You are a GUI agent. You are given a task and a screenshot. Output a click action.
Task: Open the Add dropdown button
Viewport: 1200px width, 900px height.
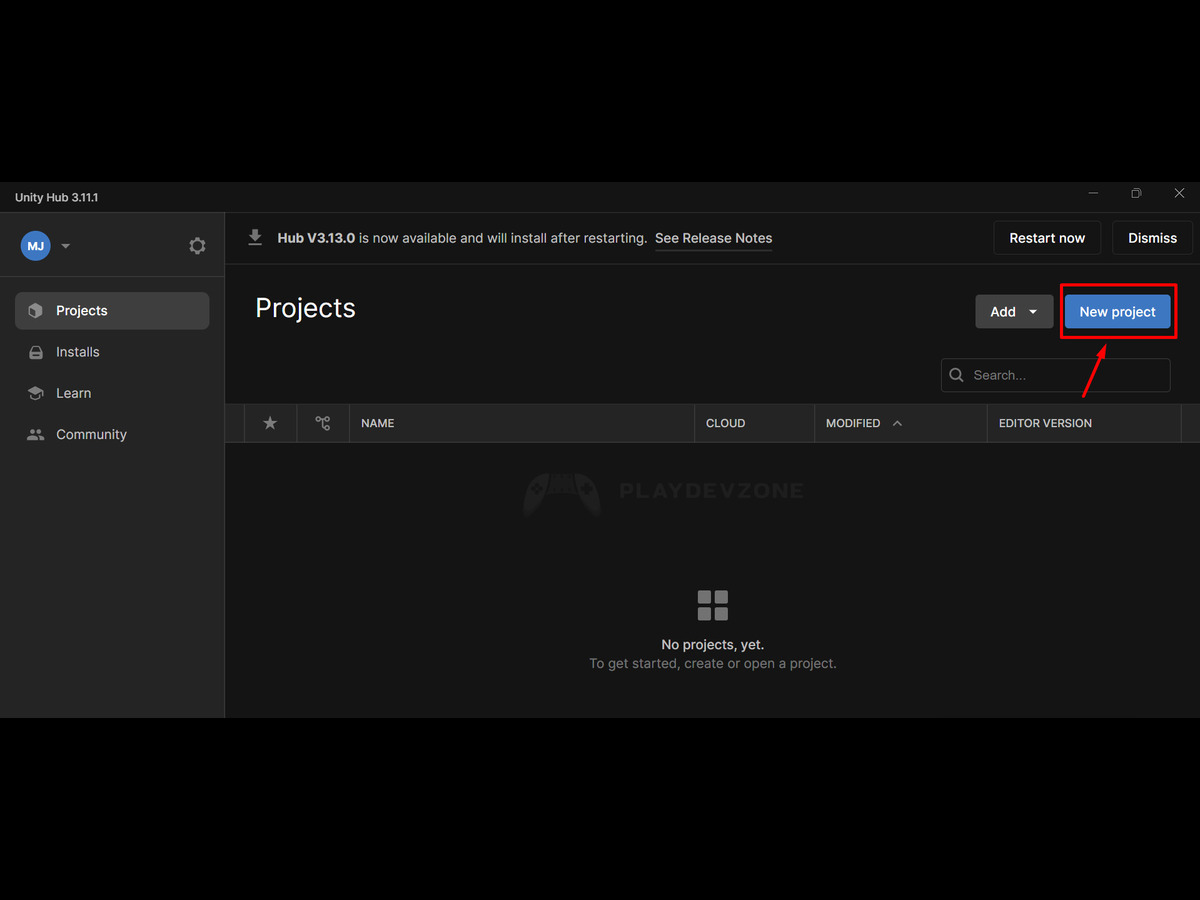pos(1014,312)
